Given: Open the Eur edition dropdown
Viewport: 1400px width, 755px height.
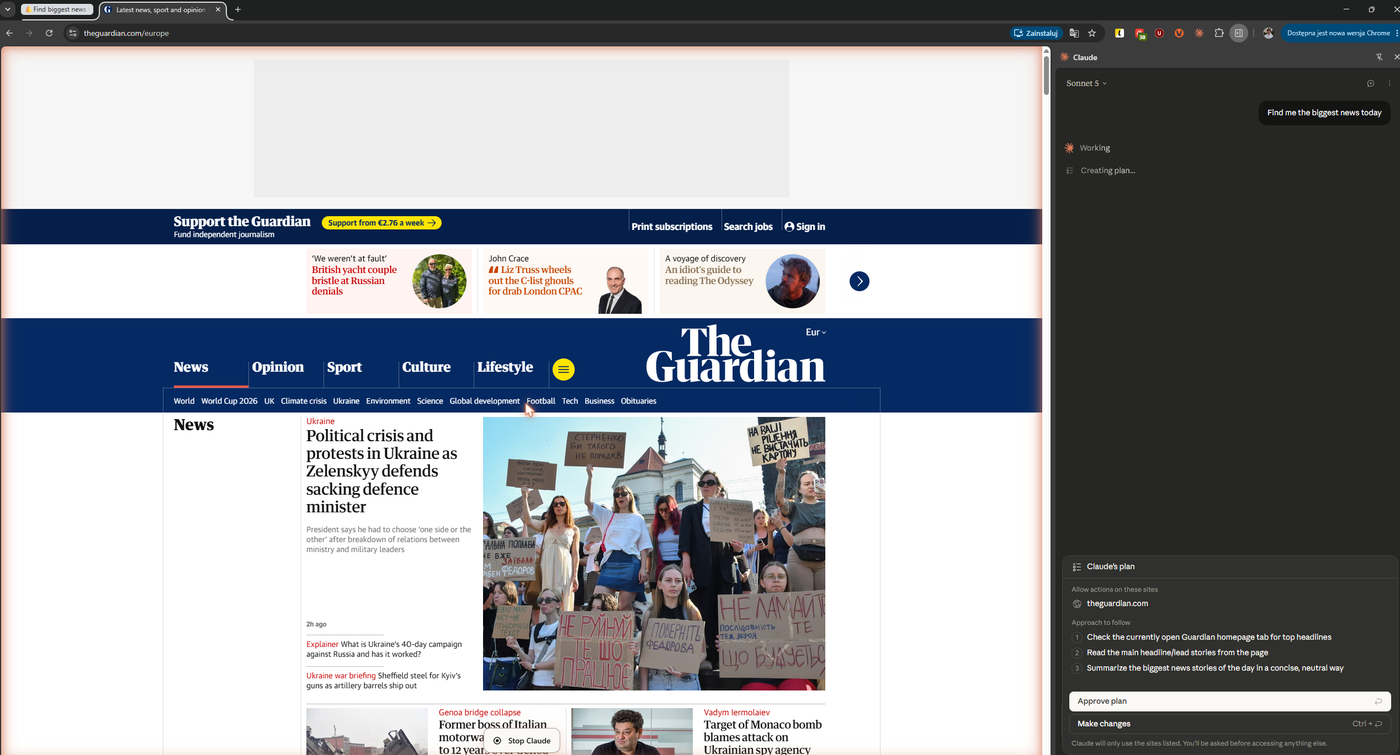Looking at the screenshot, I should [x=816, y=332].
